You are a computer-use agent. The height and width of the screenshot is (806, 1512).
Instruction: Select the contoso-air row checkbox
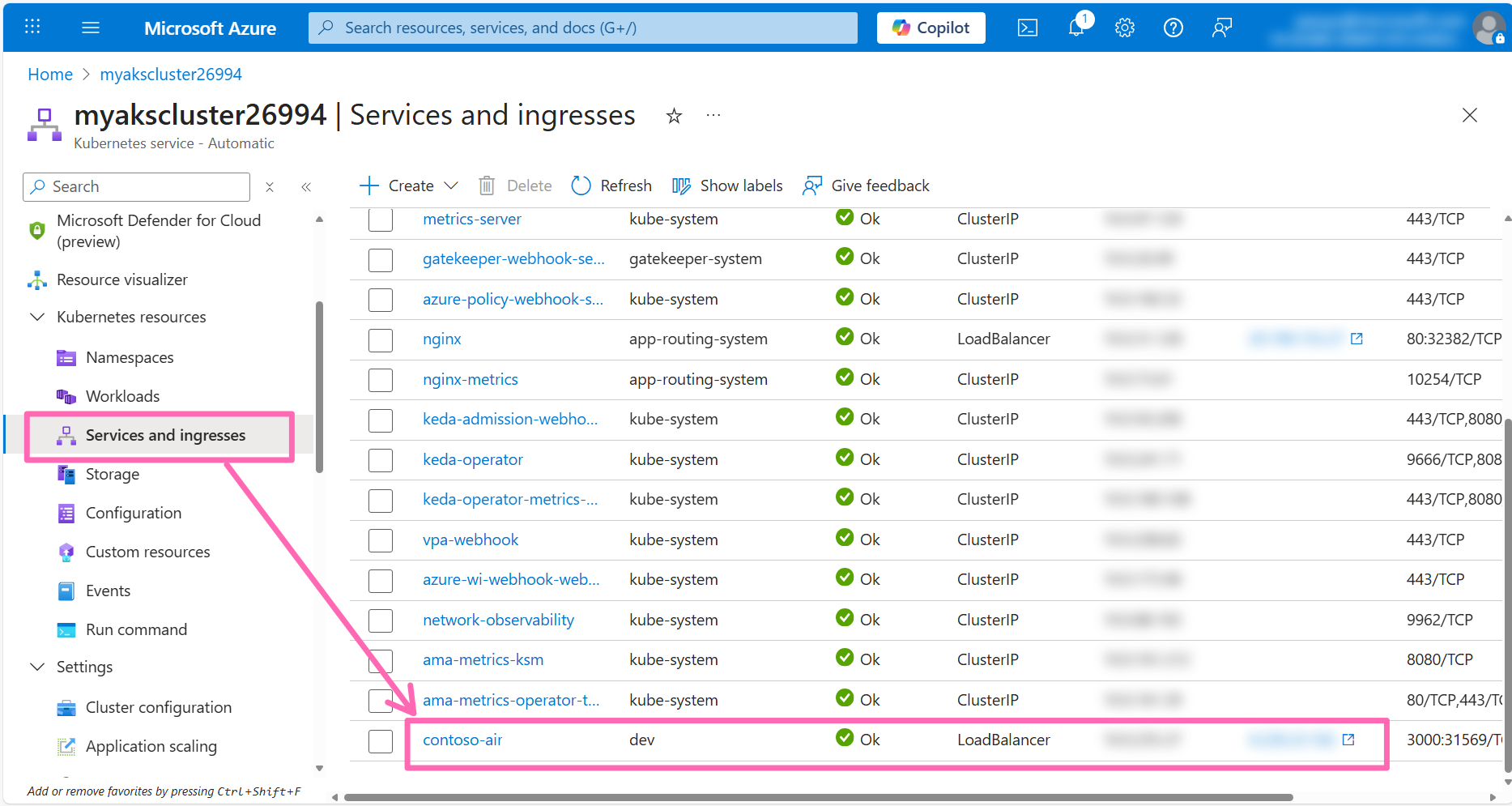(x=381, y=740)
